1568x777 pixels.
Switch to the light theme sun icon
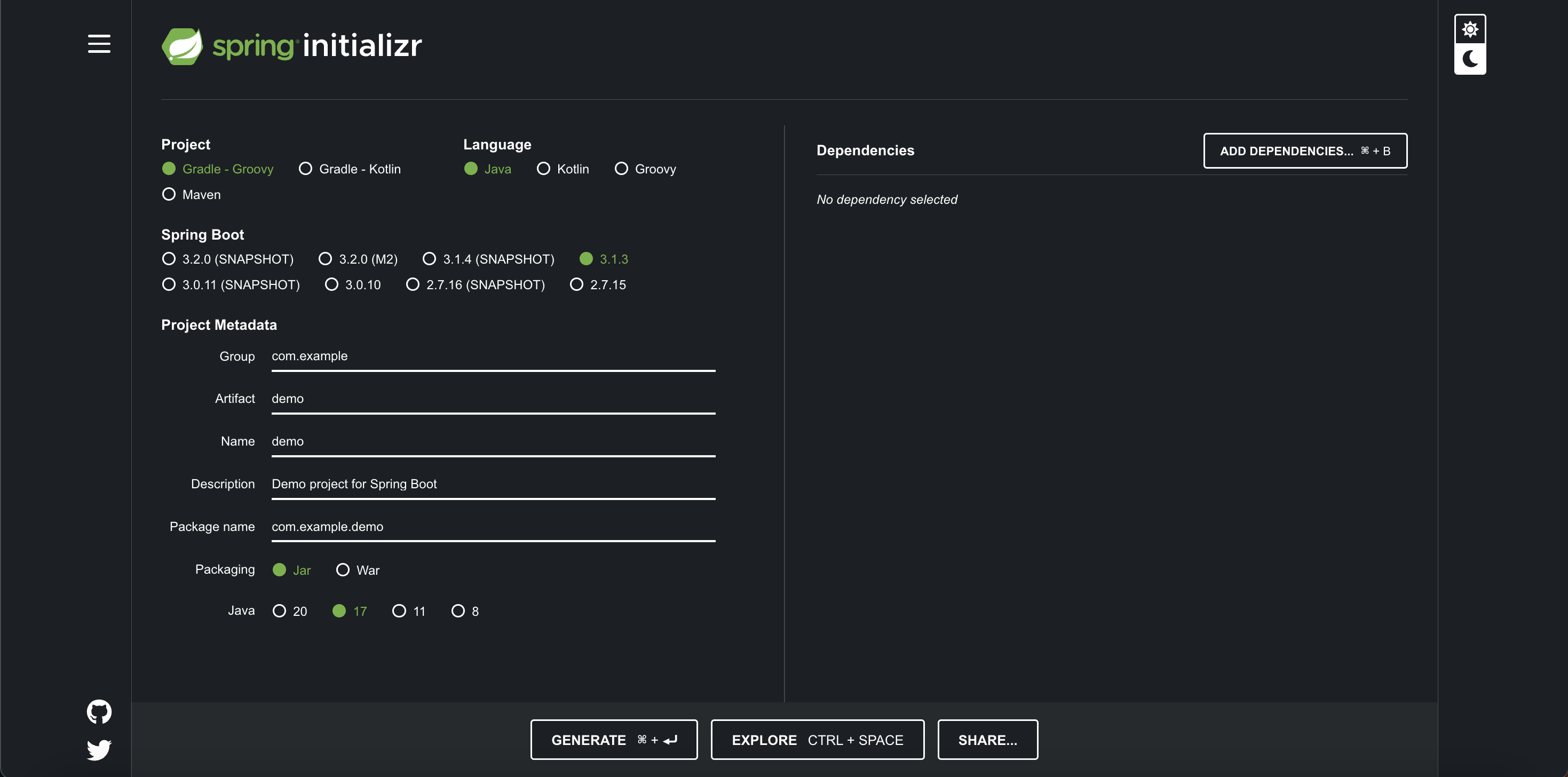1470,29
